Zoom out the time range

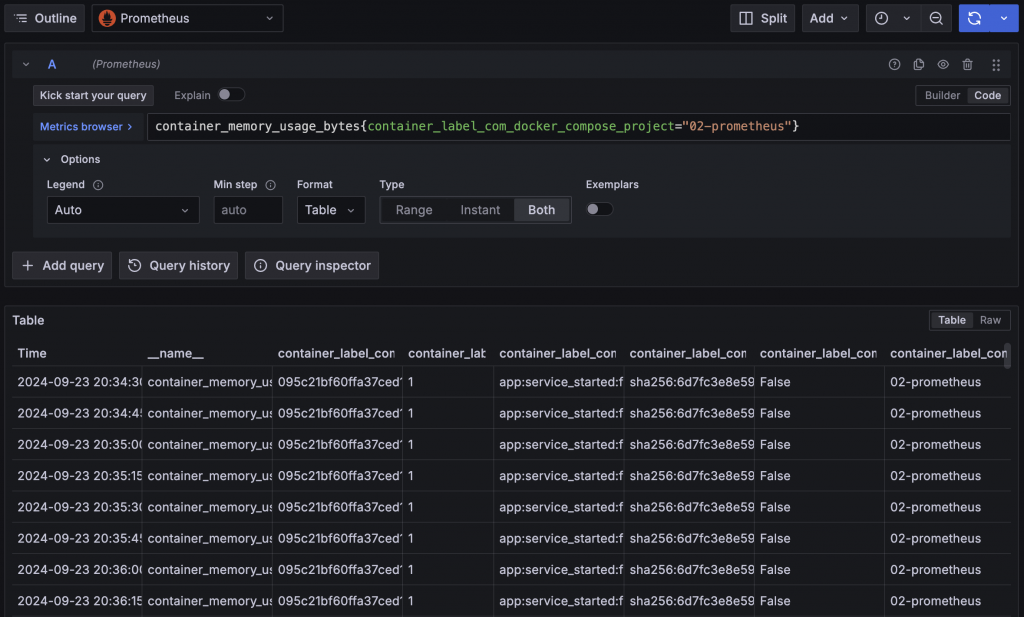click(936, 18)
